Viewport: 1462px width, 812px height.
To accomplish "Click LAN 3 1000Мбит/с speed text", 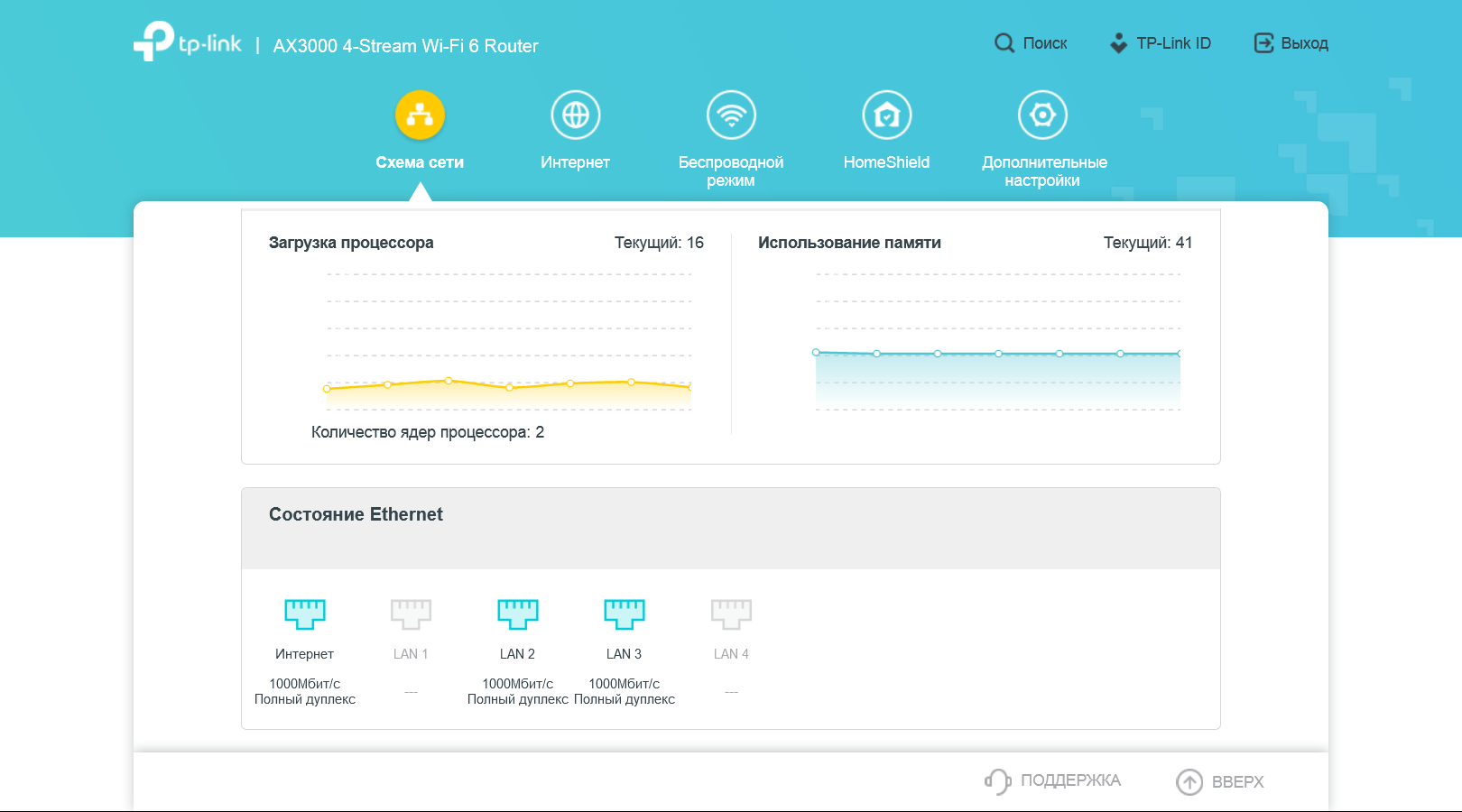I will 625,684.
